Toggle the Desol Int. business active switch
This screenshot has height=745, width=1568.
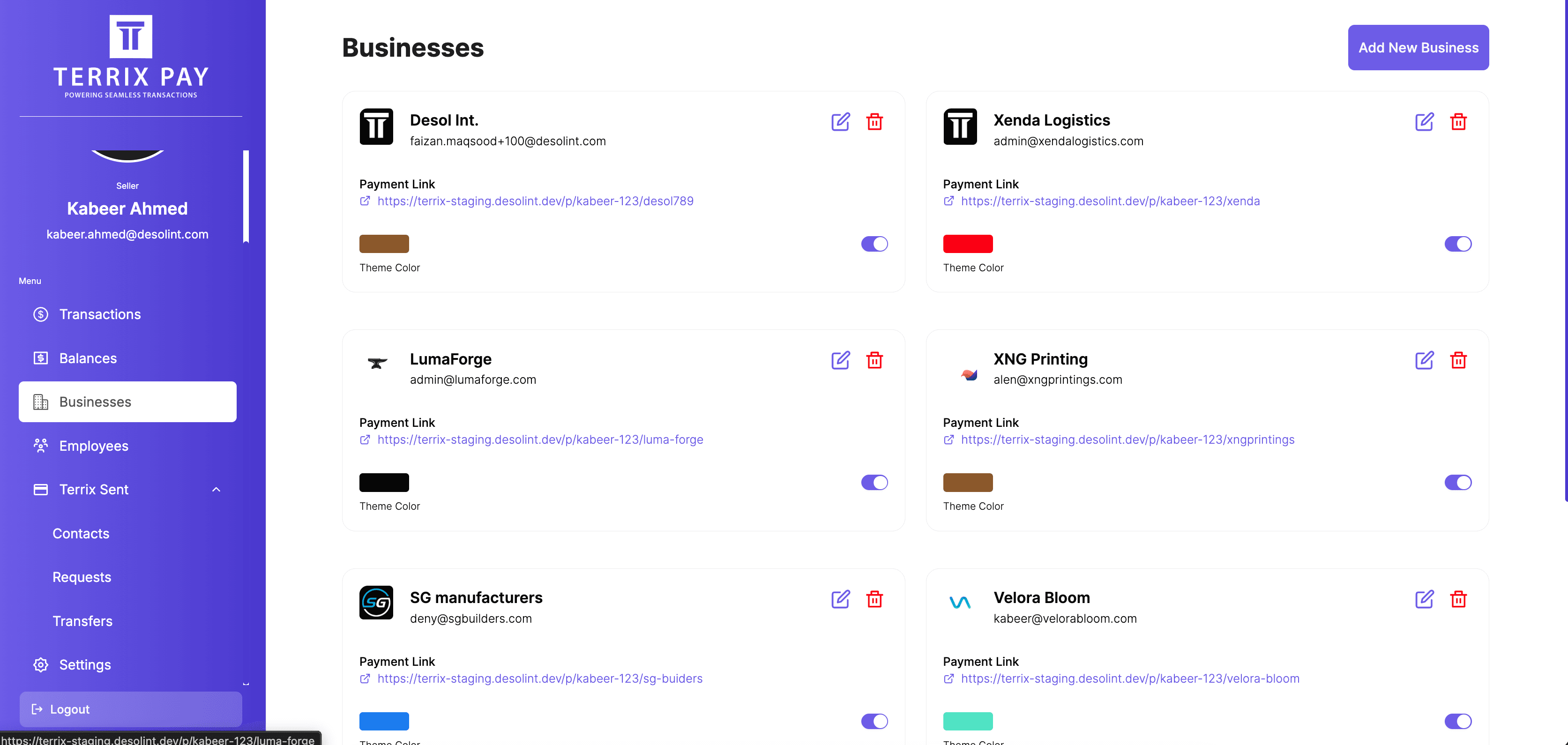pos(874,244)
